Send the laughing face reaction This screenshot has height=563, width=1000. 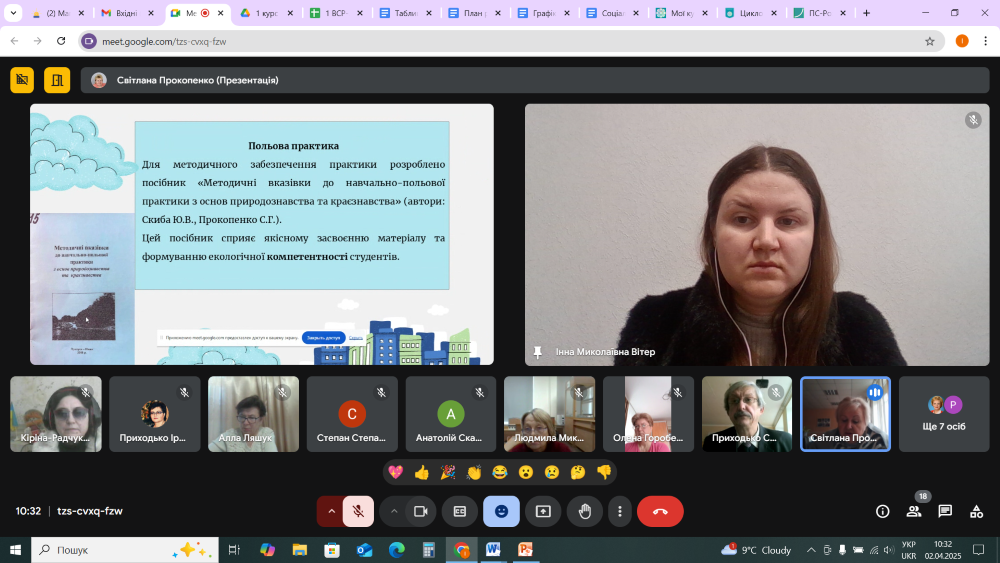[500, 472]
